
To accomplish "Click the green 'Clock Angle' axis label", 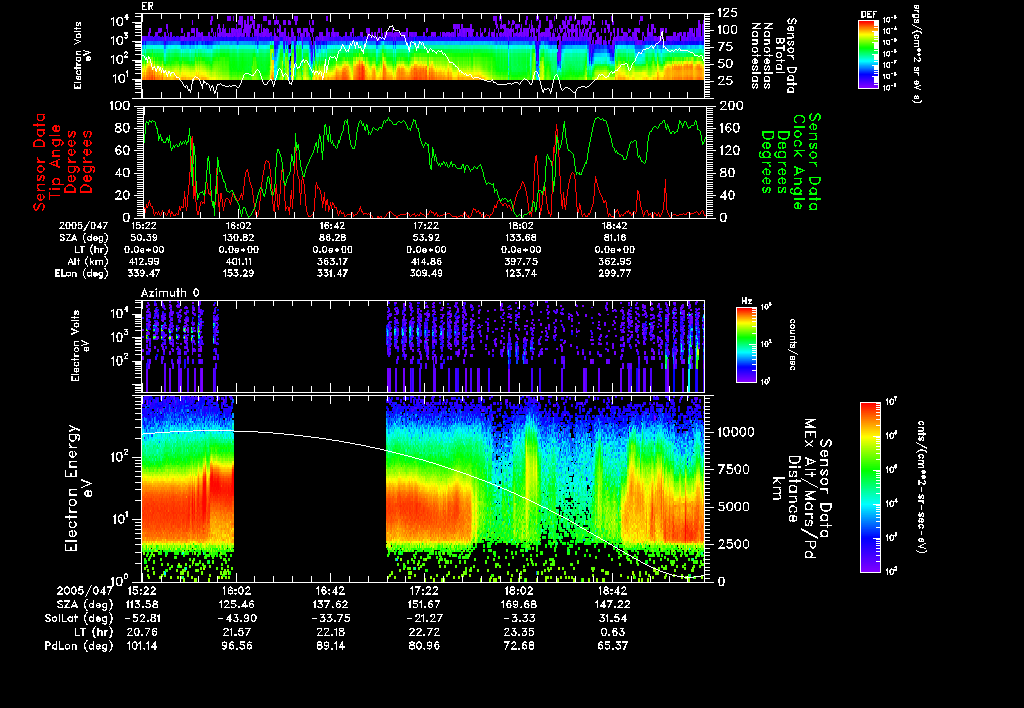I will point(798,161).
